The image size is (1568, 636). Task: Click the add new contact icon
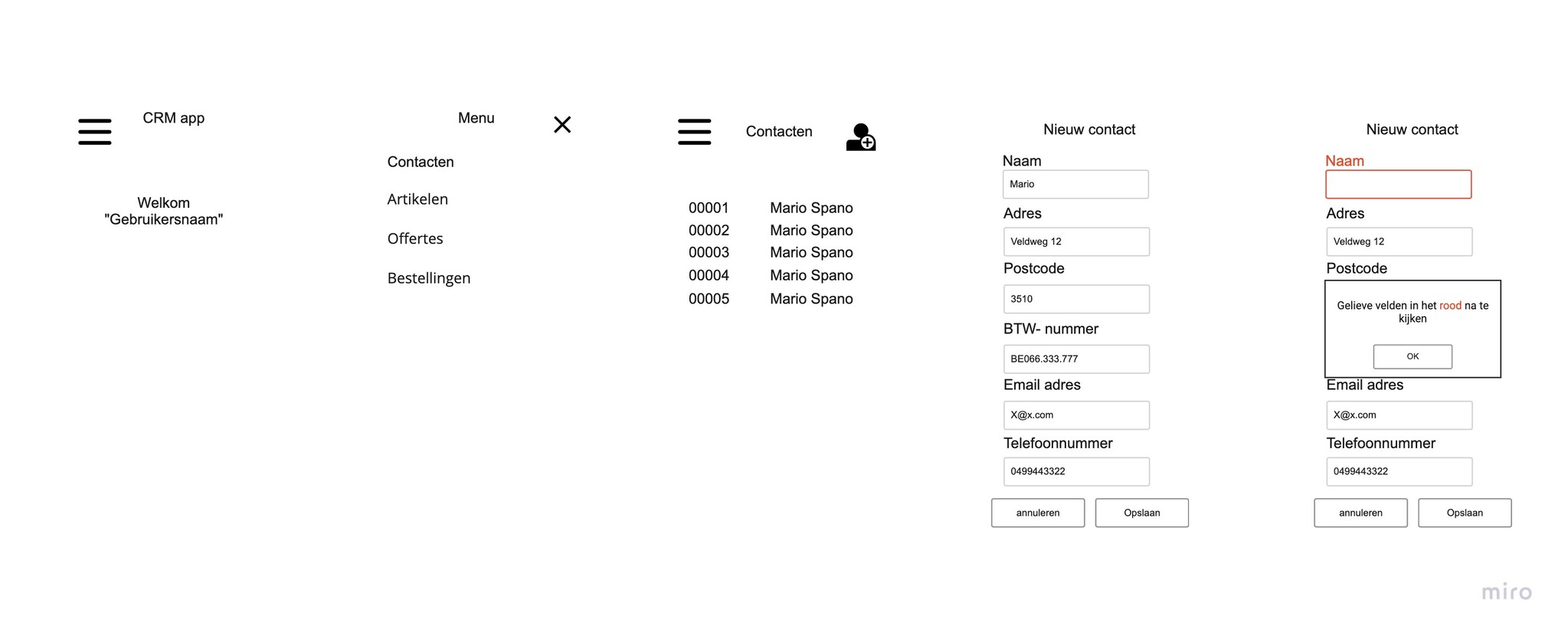coord(860,137)
